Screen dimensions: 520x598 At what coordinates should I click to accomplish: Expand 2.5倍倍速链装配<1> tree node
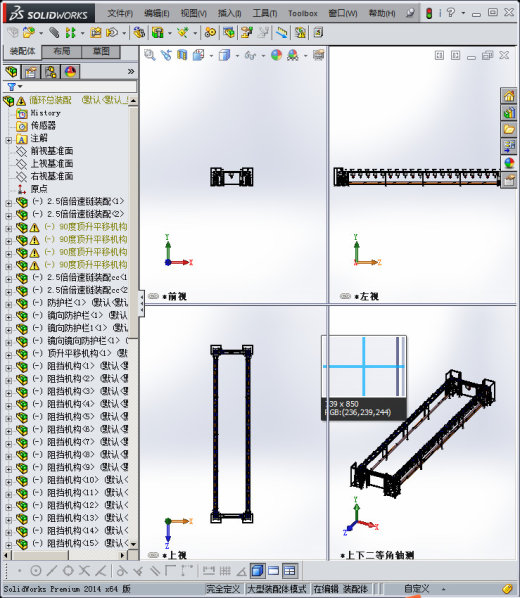9,204
